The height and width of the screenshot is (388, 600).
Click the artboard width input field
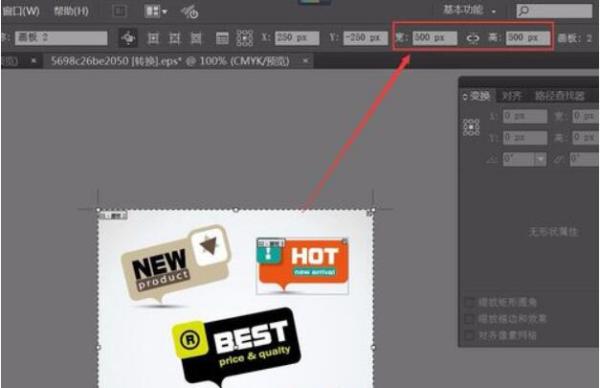435,38
